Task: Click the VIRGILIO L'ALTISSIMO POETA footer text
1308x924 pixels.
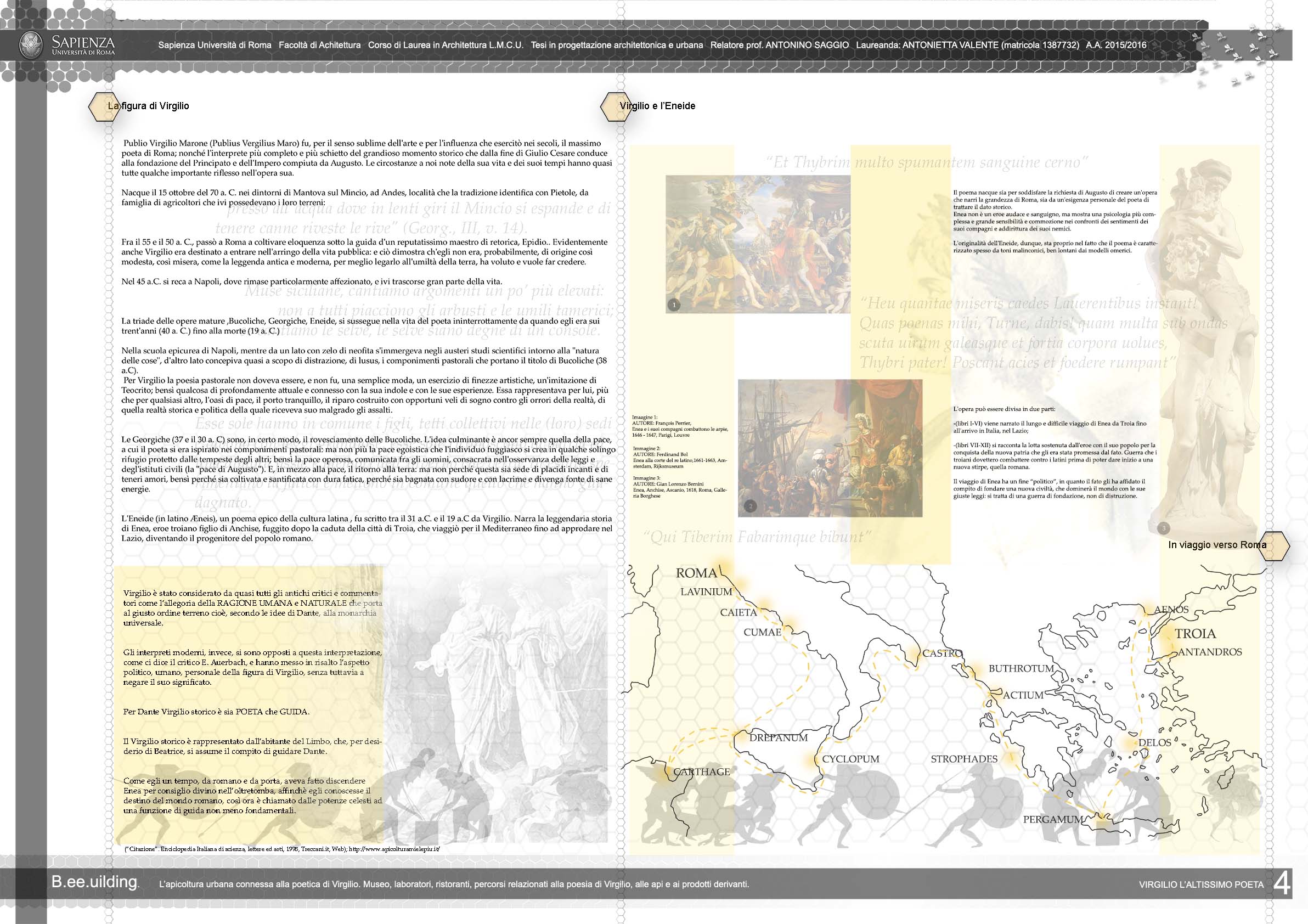Action: [1201, 884]
